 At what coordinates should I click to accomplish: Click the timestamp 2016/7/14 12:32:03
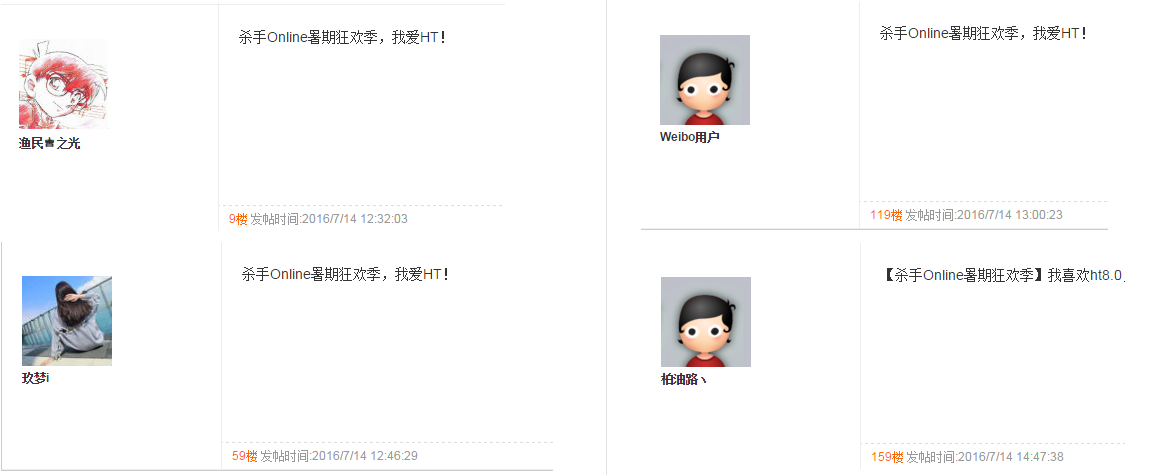(355, 219)
